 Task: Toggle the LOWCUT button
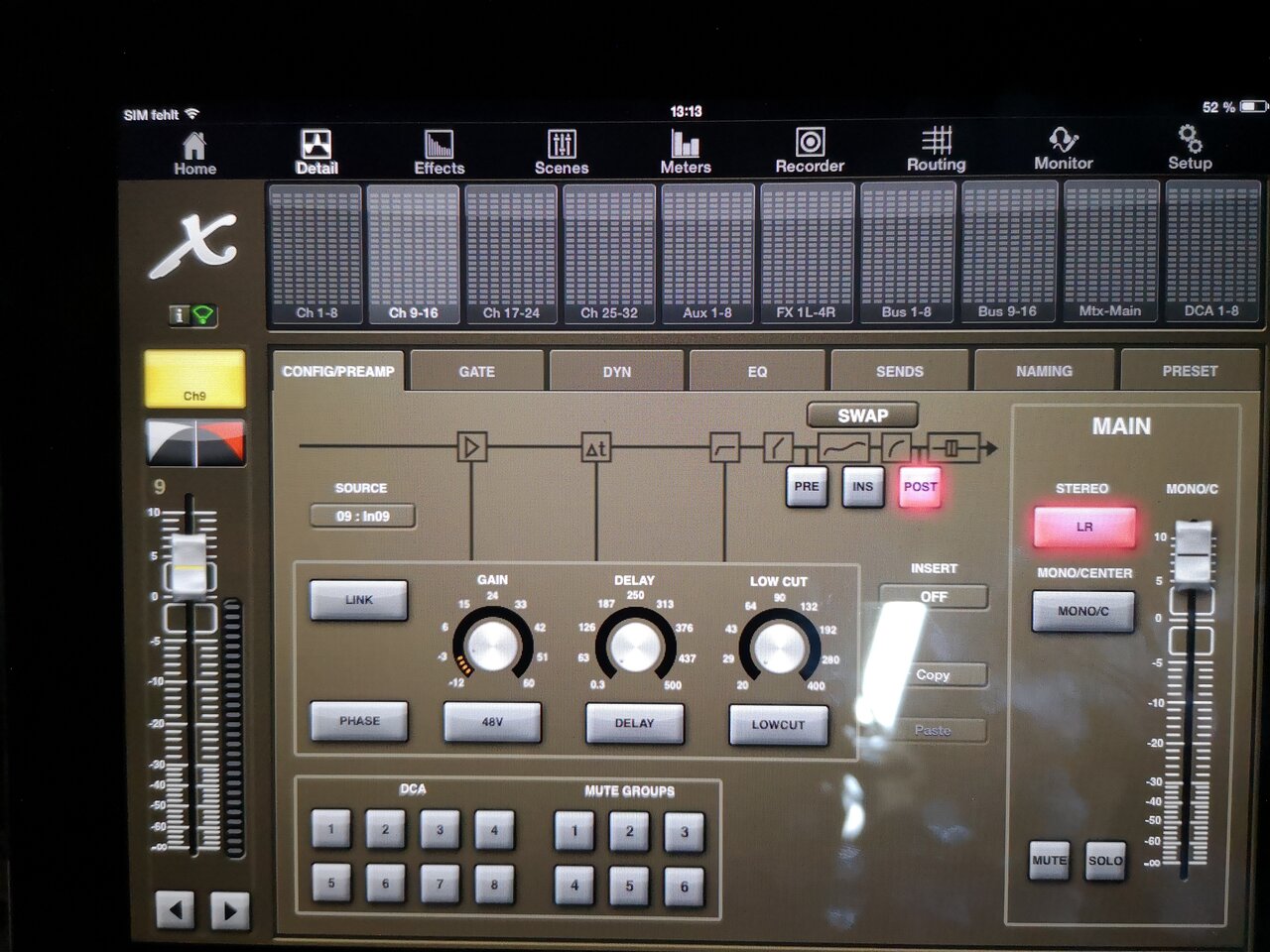(x=778, y=724)
